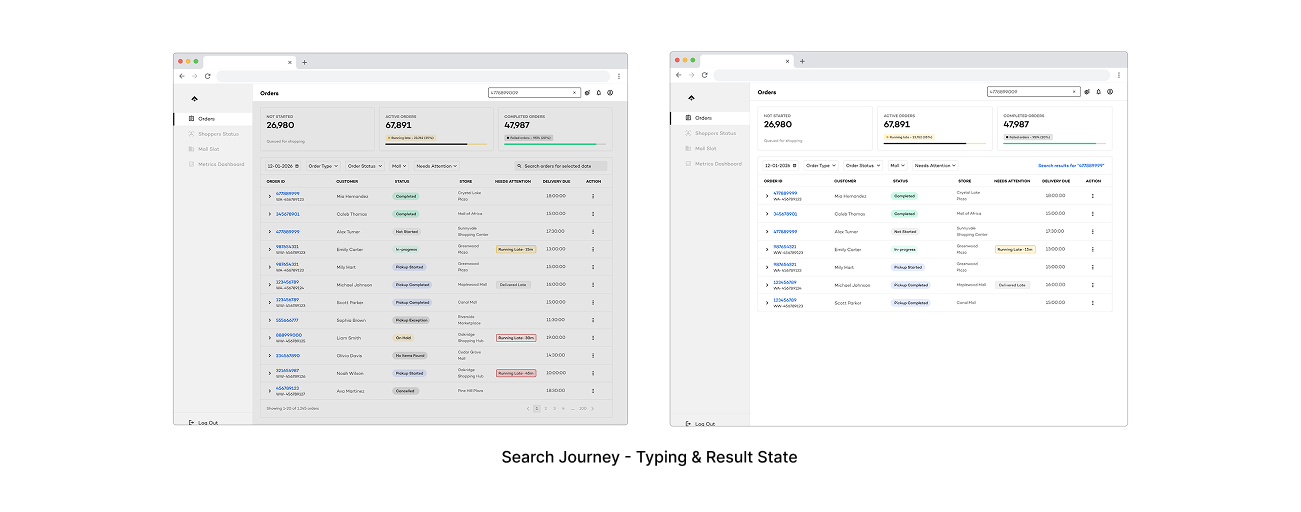
Task: Click the calendar icon in left window's date field
Action: point(297,166)
